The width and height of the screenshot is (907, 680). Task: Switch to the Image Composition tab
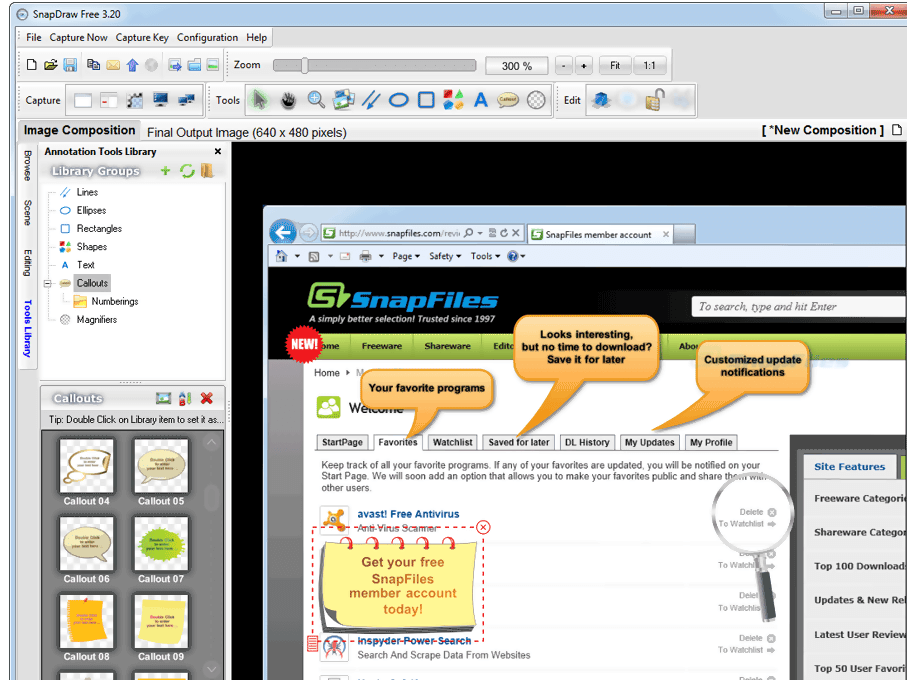(x=79, y=130)
